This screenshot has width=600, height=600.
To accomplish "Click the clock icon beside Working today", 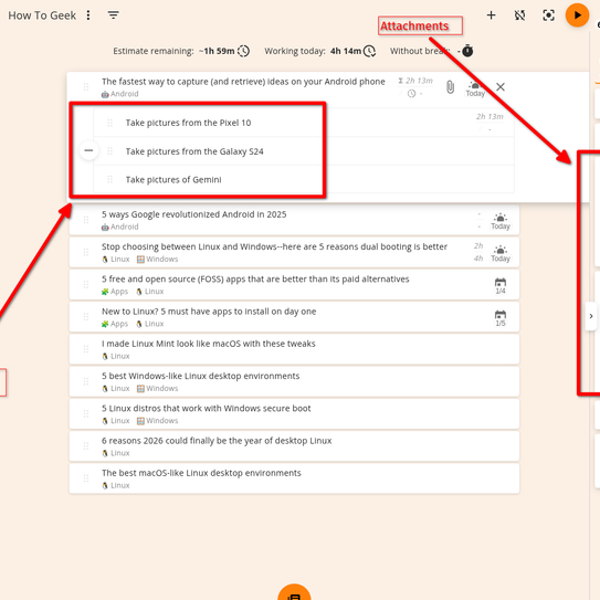I will tap(370, 51).
